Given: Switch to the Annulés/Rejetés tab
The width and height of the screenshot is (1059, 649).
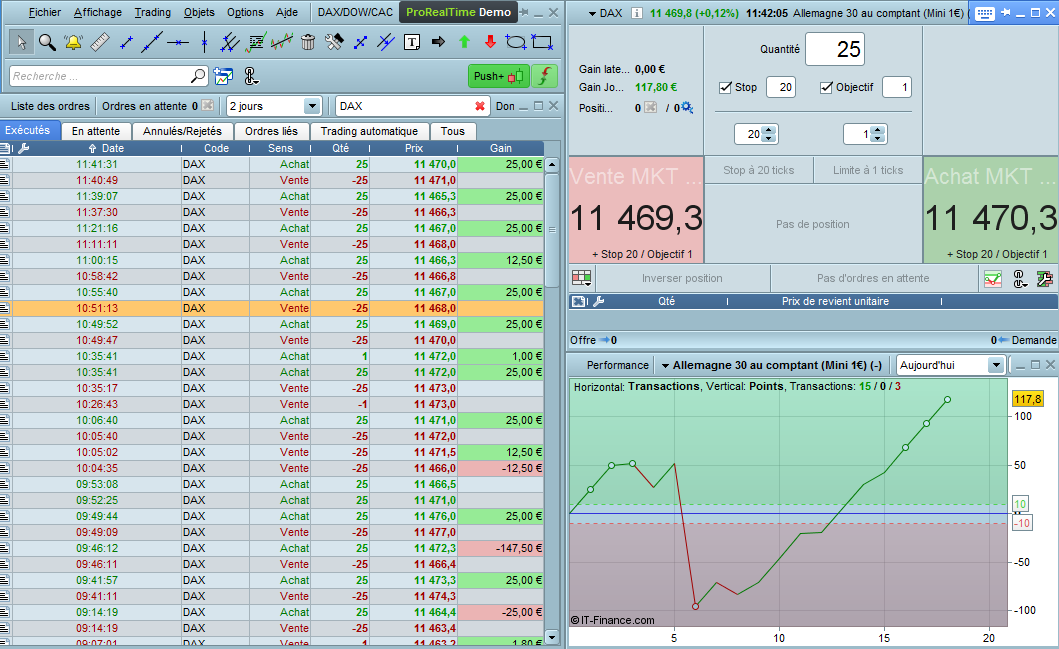Looking at the screenshot, I should 182,131.
